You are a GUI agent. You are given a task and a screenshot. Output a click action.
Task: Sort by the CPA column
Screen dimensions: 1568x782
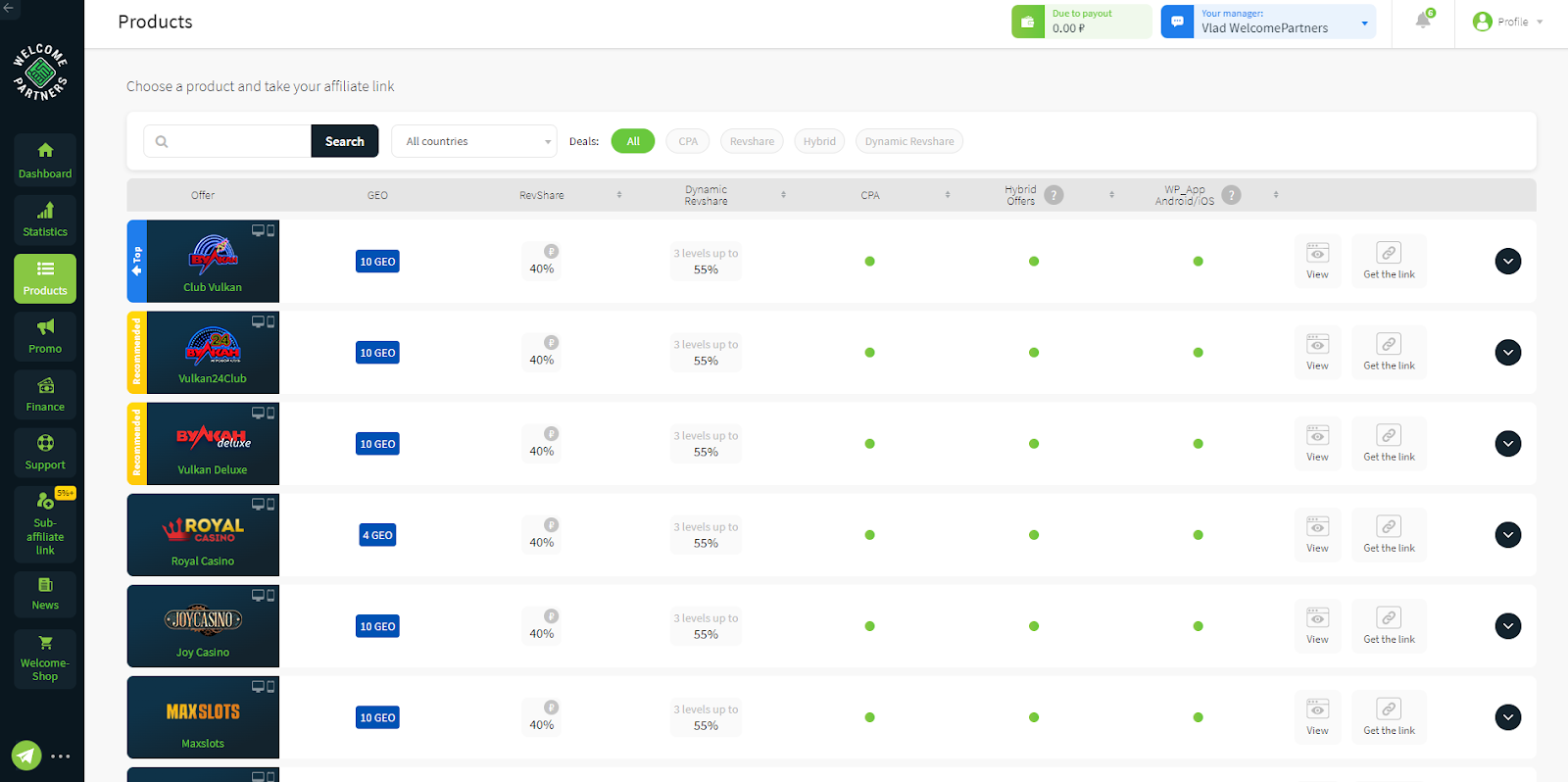pyautogui.click(x=948, y=195)
